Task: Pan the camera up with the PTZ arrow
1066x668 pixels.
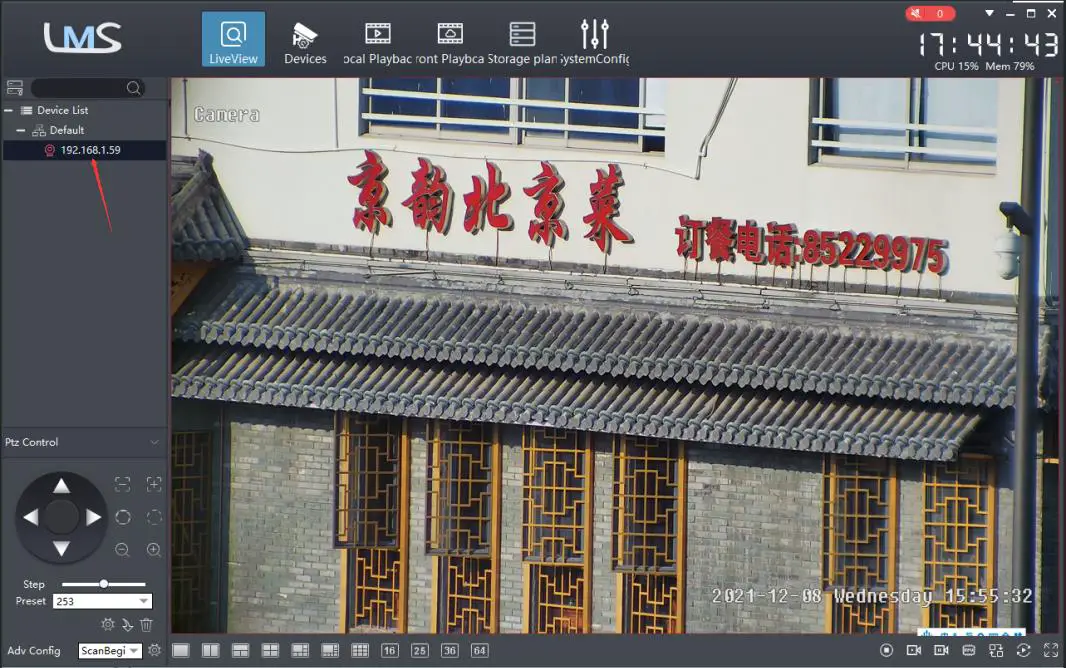Action: 61,485
